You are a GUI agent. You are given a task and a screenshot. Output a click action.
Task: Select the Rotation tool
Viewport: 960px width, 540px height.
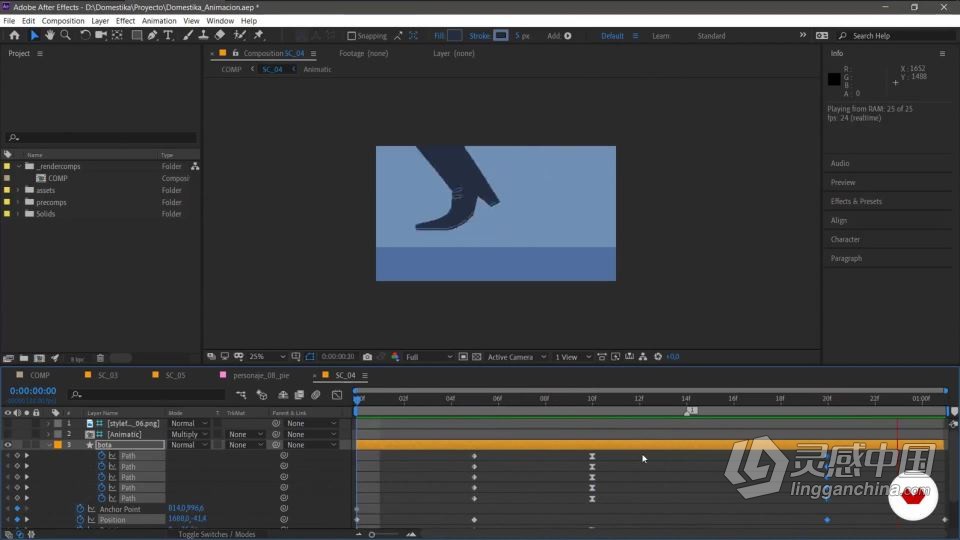click(x=85, y=36)
